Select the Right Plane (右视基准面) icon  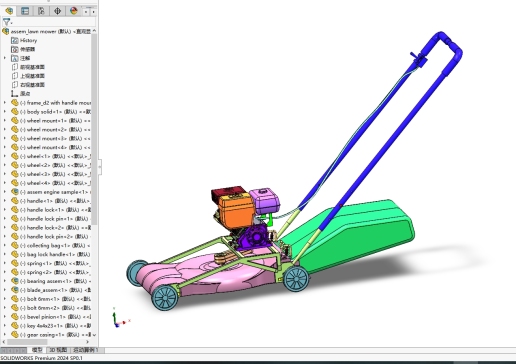tap(14, 85)
